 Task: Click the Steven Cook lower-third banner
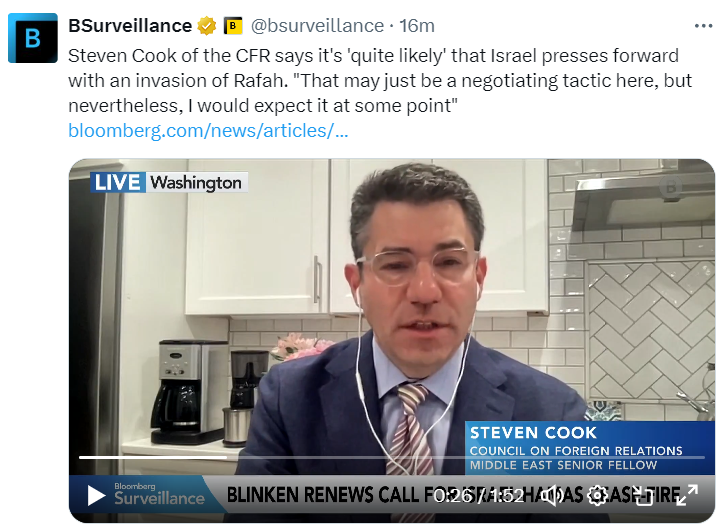click(589, 448)
